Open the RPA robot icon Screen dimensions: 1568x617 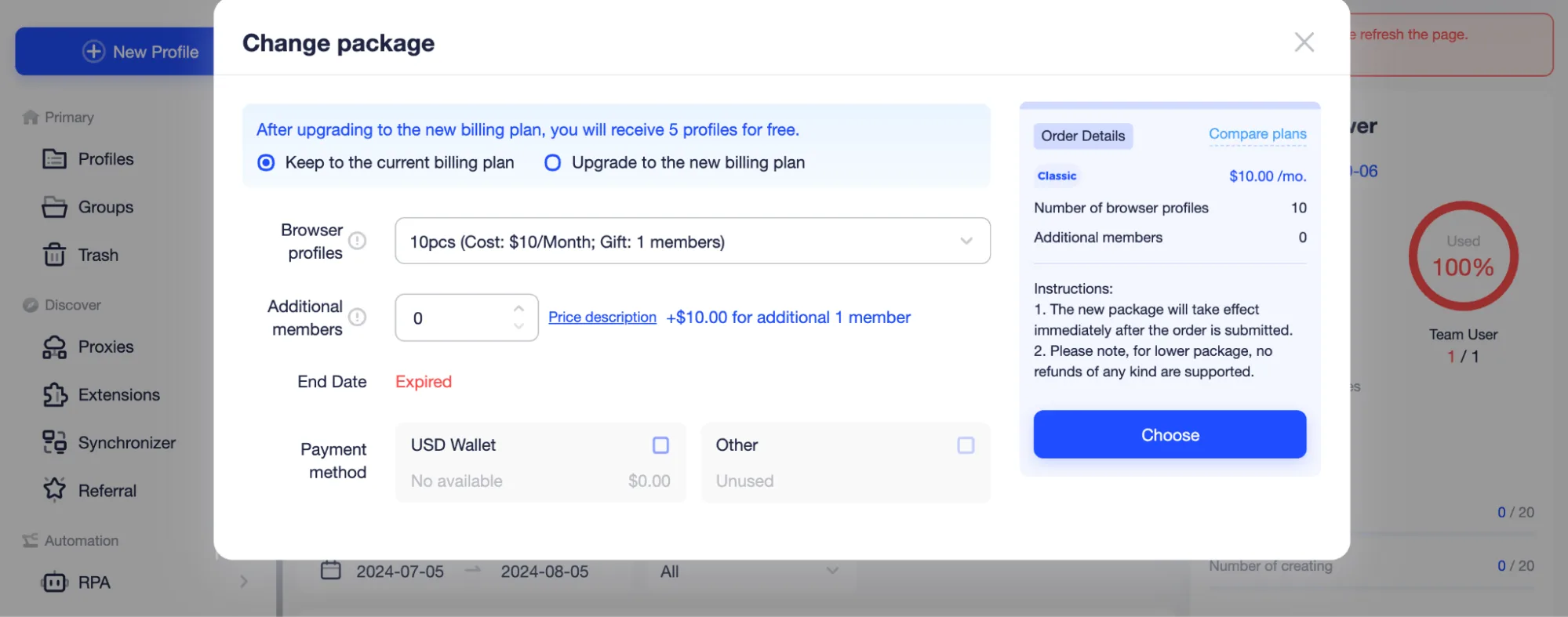[x=54, y=583]
